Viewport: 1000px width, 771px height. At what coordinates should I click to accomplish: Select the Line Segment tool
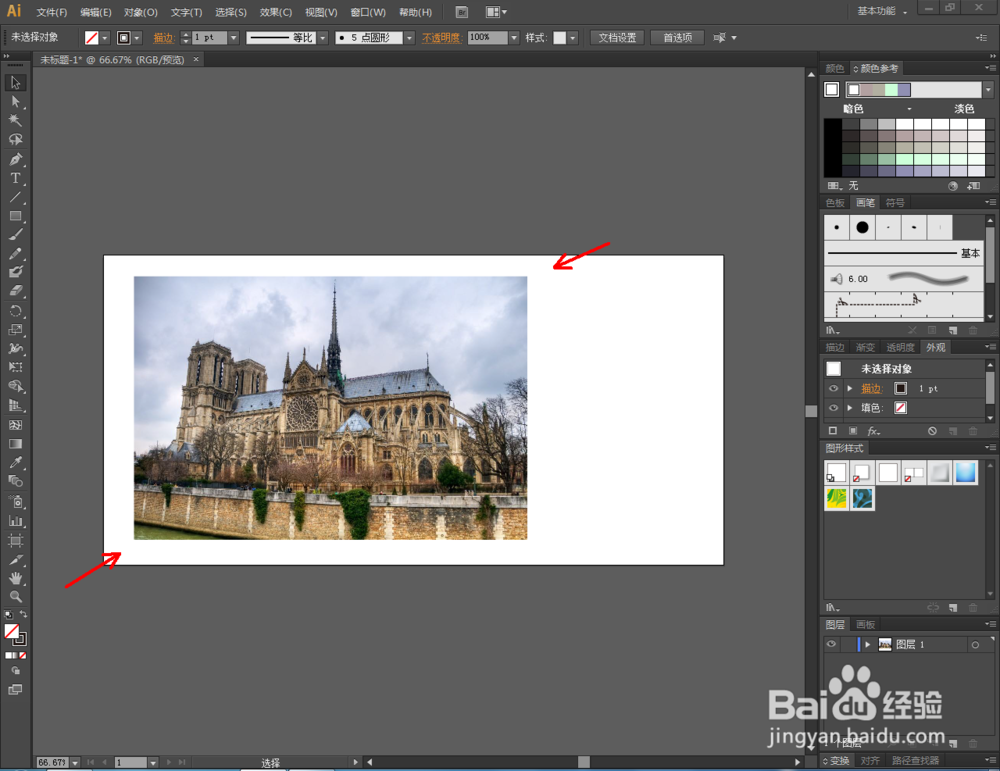(15, 197)
